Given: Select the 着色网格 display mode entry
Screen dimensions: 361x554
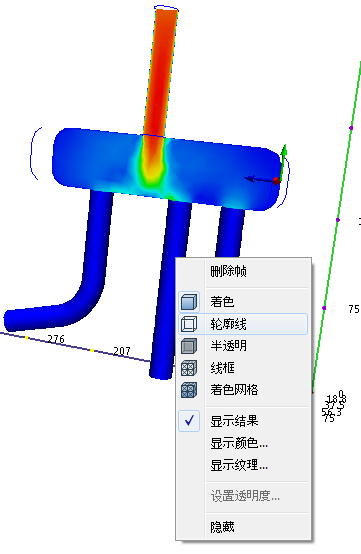Looking at the screenshot, I should [234, 390].
